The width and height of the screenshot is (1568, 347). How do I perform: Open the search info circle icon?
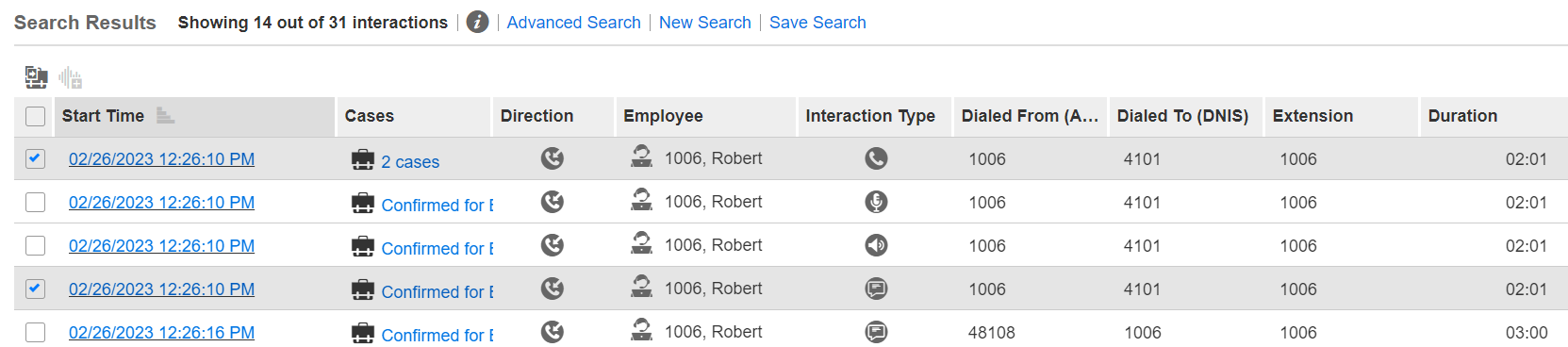click(x=478, y=22)
